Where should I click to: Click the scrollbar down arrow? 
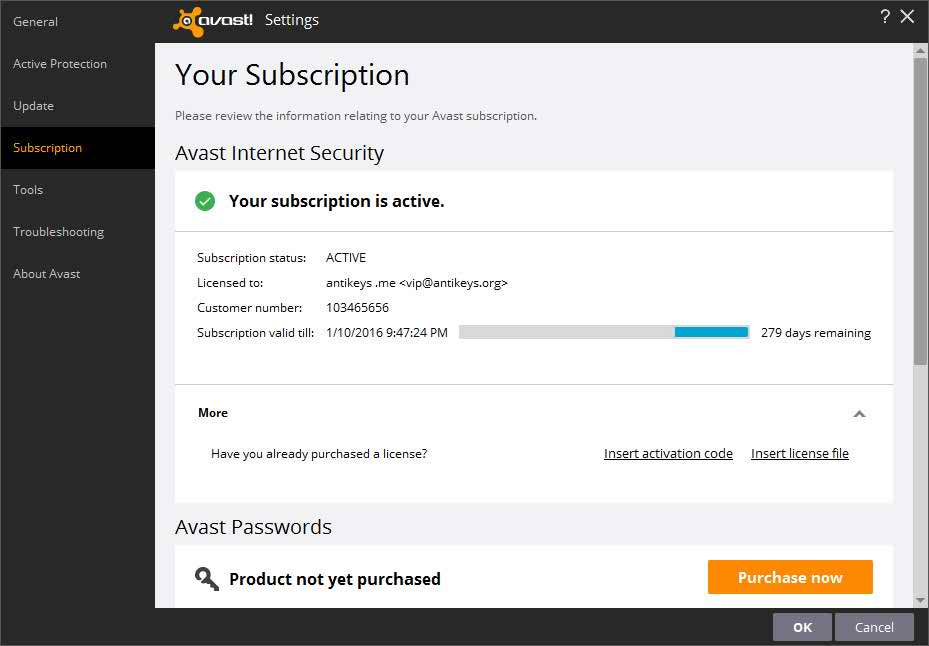pyautogui.click(x=920, y=600)
